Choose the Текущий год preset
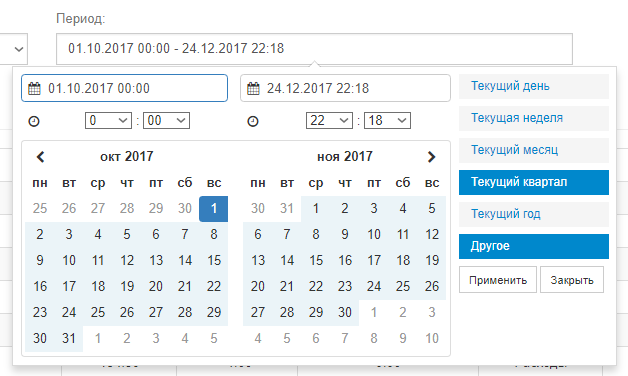This screenshot has width=628, height=376. pyautogui.click(x=534, y=214)
